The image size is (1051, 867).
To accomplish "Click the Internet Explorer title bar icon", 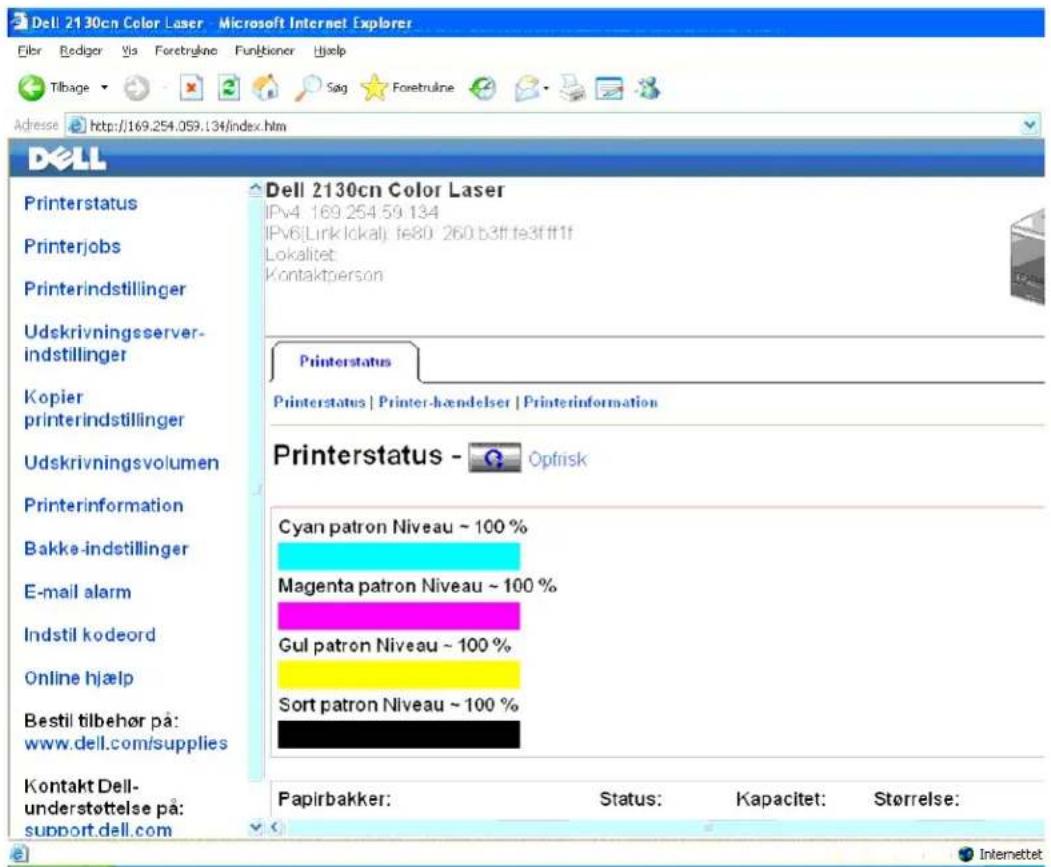I will (19, 22).
